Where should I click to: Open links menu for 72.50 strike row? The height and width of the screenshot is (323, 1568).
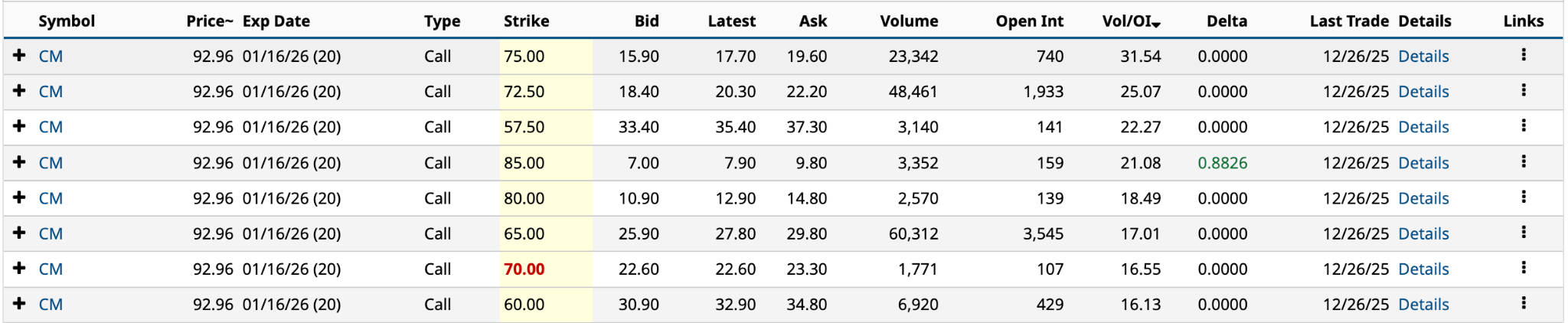[1523, 90]
